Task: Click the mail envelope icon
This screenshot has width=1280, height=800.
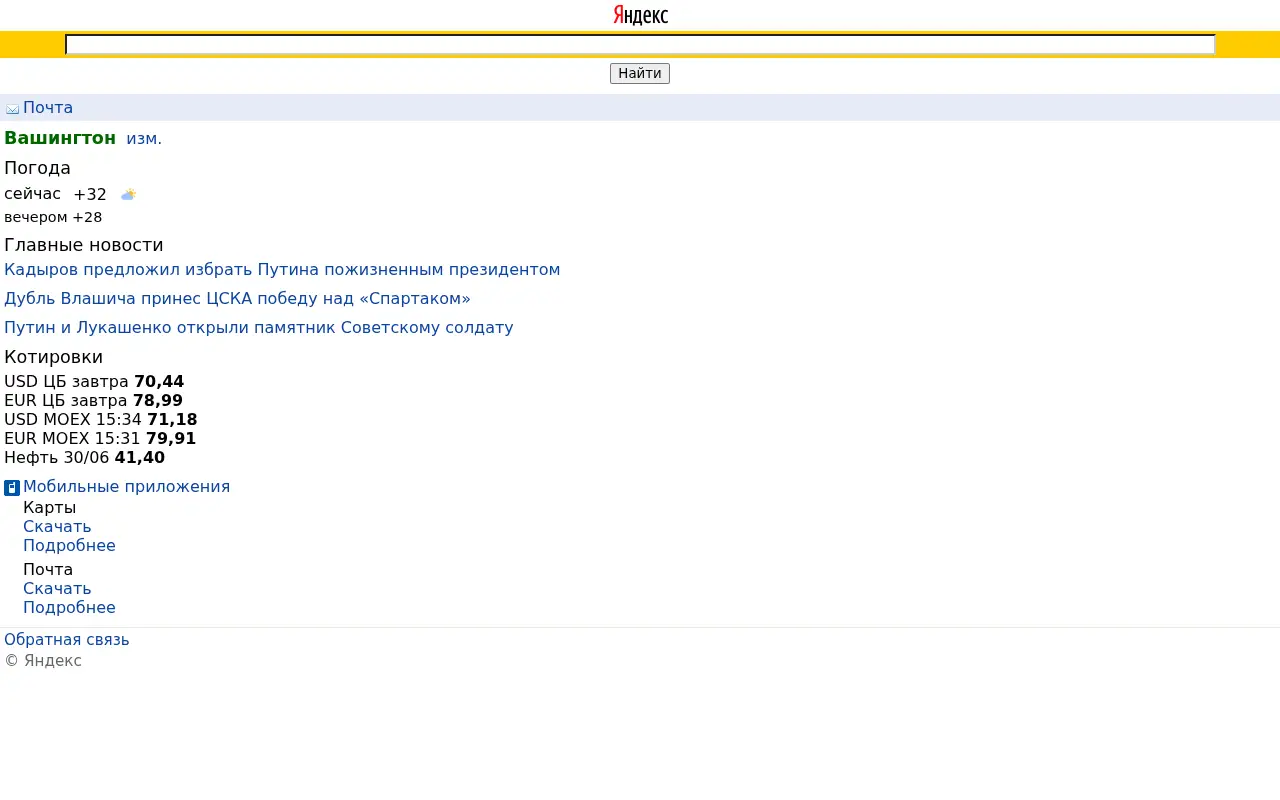Action: tap(13, 108)
